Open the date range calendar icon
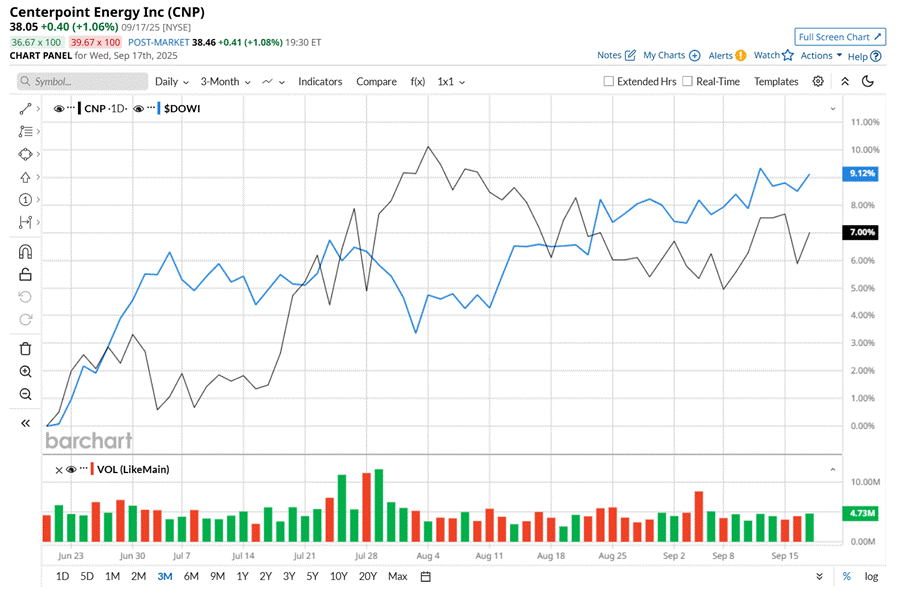904x595 pixels. click(425, 577)
